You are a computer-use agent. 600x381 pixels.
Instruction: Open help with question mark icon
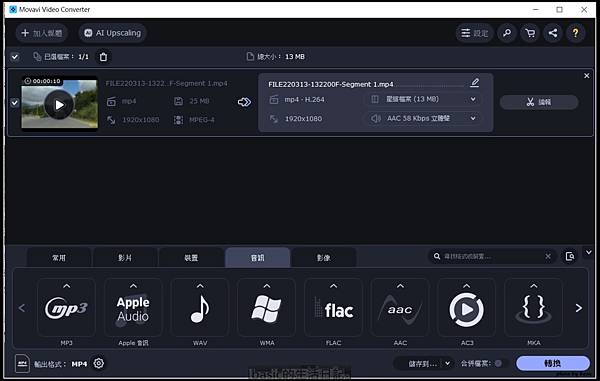pos(575,33)
